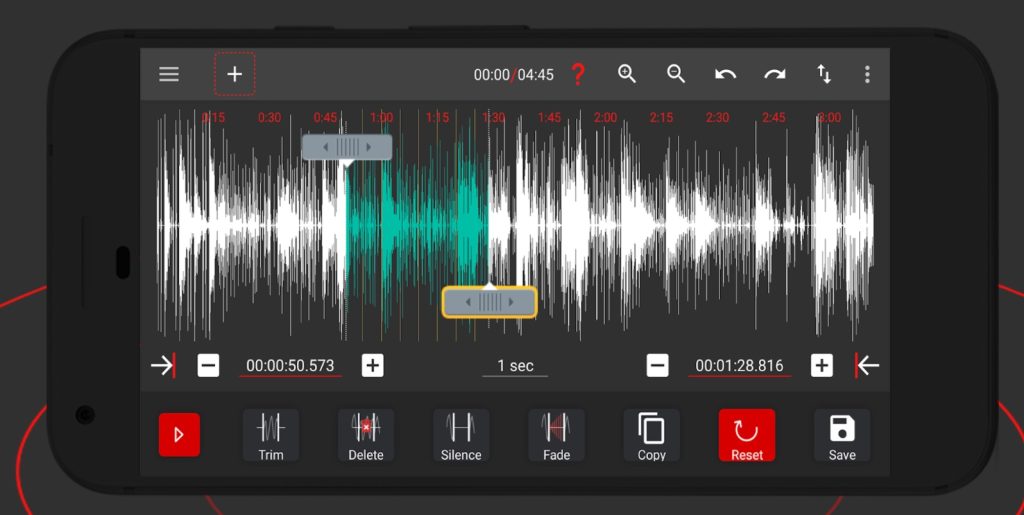The width and height of the screenshot is (1024, 515).
Task: Change the 1 sec step value
Action: pyautogui.click(x=515, y=366)
